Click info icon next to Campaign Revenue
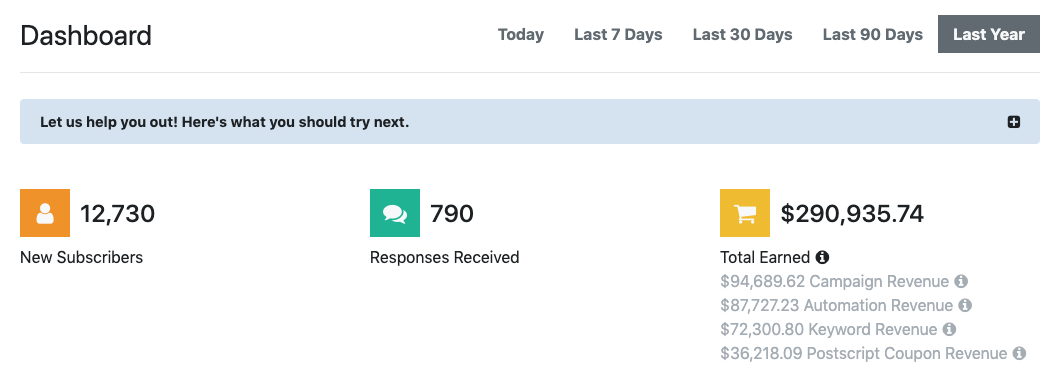 961,281
